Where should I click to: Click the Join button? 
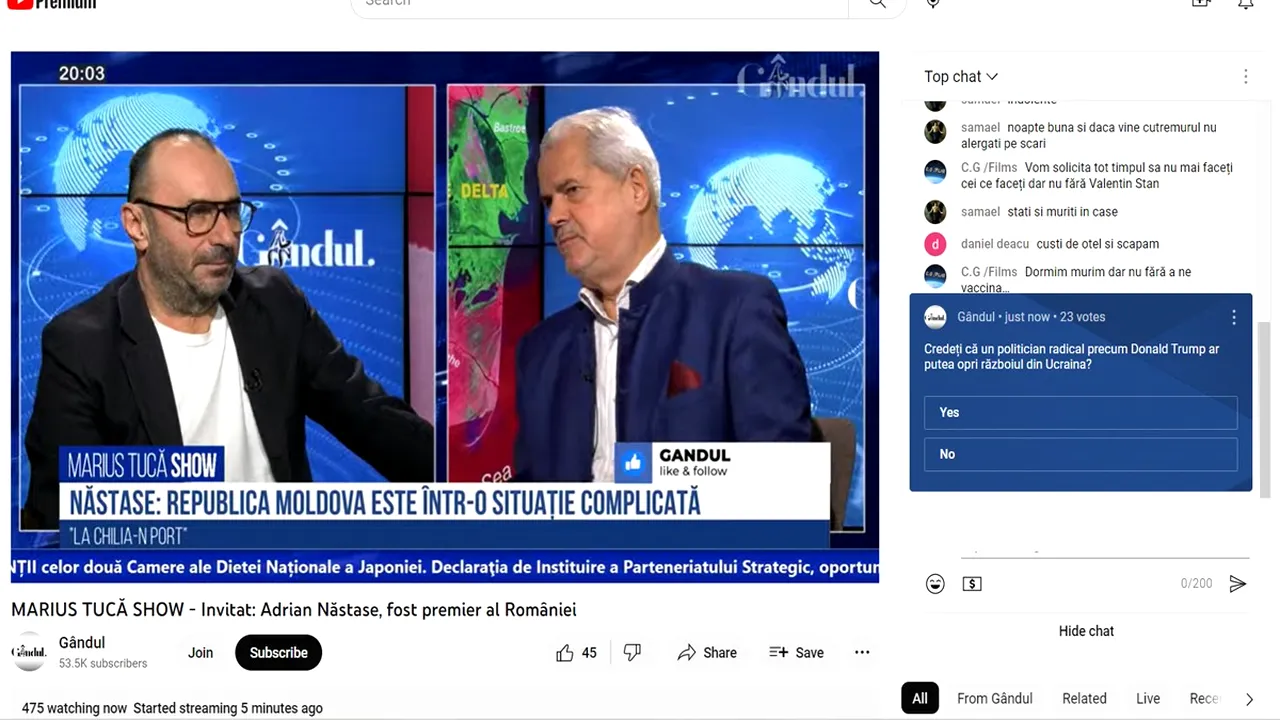[x=201, y=653]
